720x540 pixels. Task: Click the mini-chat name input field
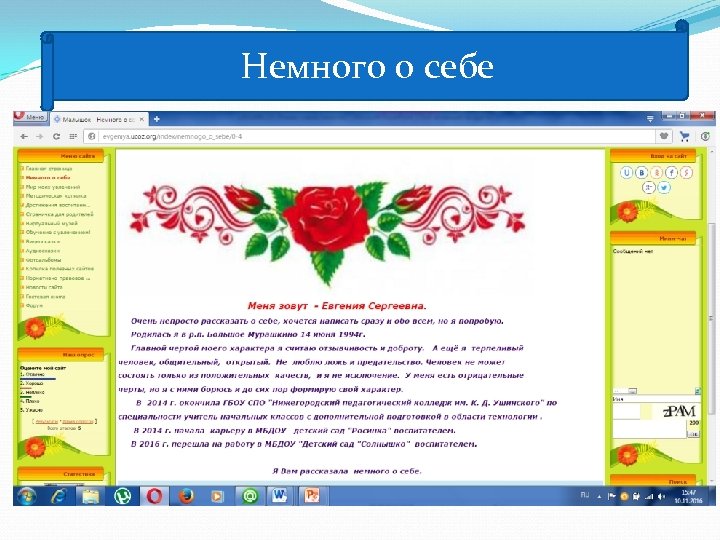656,399
